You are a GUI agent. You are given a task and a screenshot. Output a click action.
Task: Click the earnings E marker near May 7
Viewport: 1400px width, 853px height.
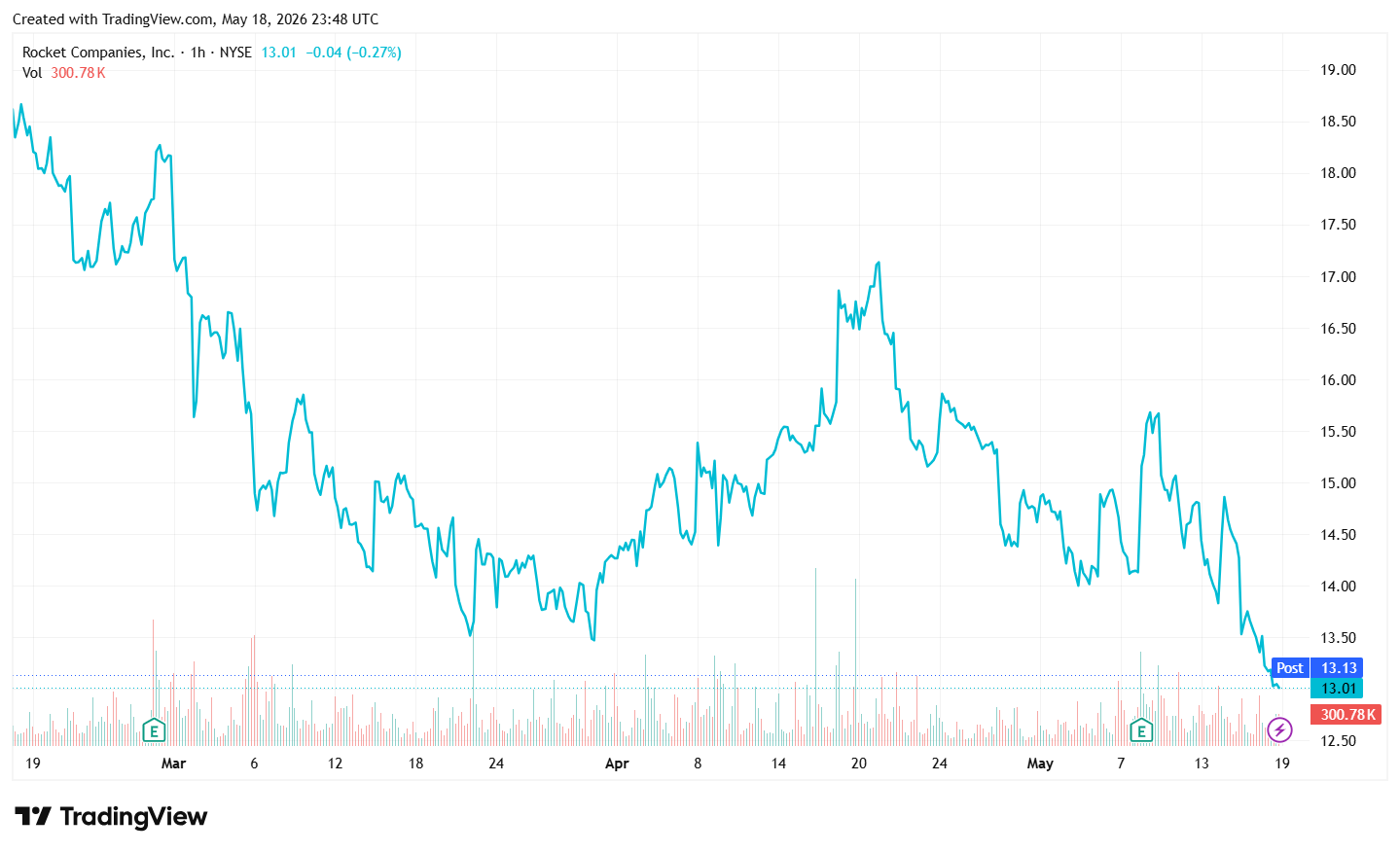point(1141,729)
